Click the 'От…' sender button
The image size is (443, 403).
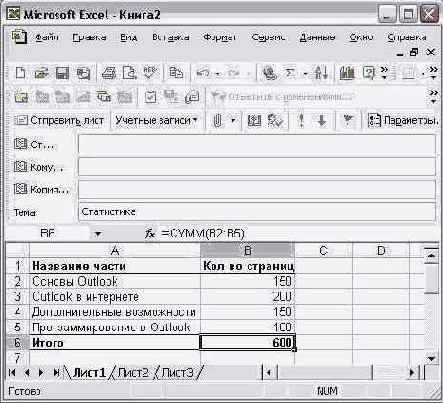pyautogui.click(x=34, y=144)
